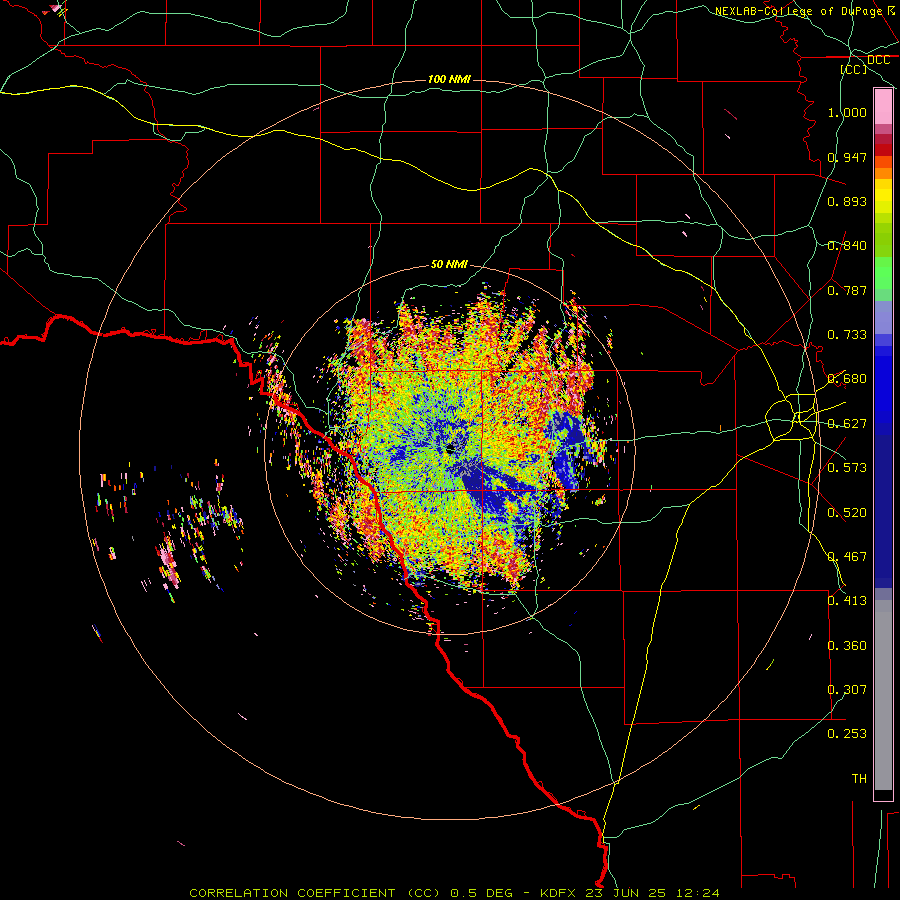
Task: Select the 100 NMI range ring label
Action: point(449,79)
